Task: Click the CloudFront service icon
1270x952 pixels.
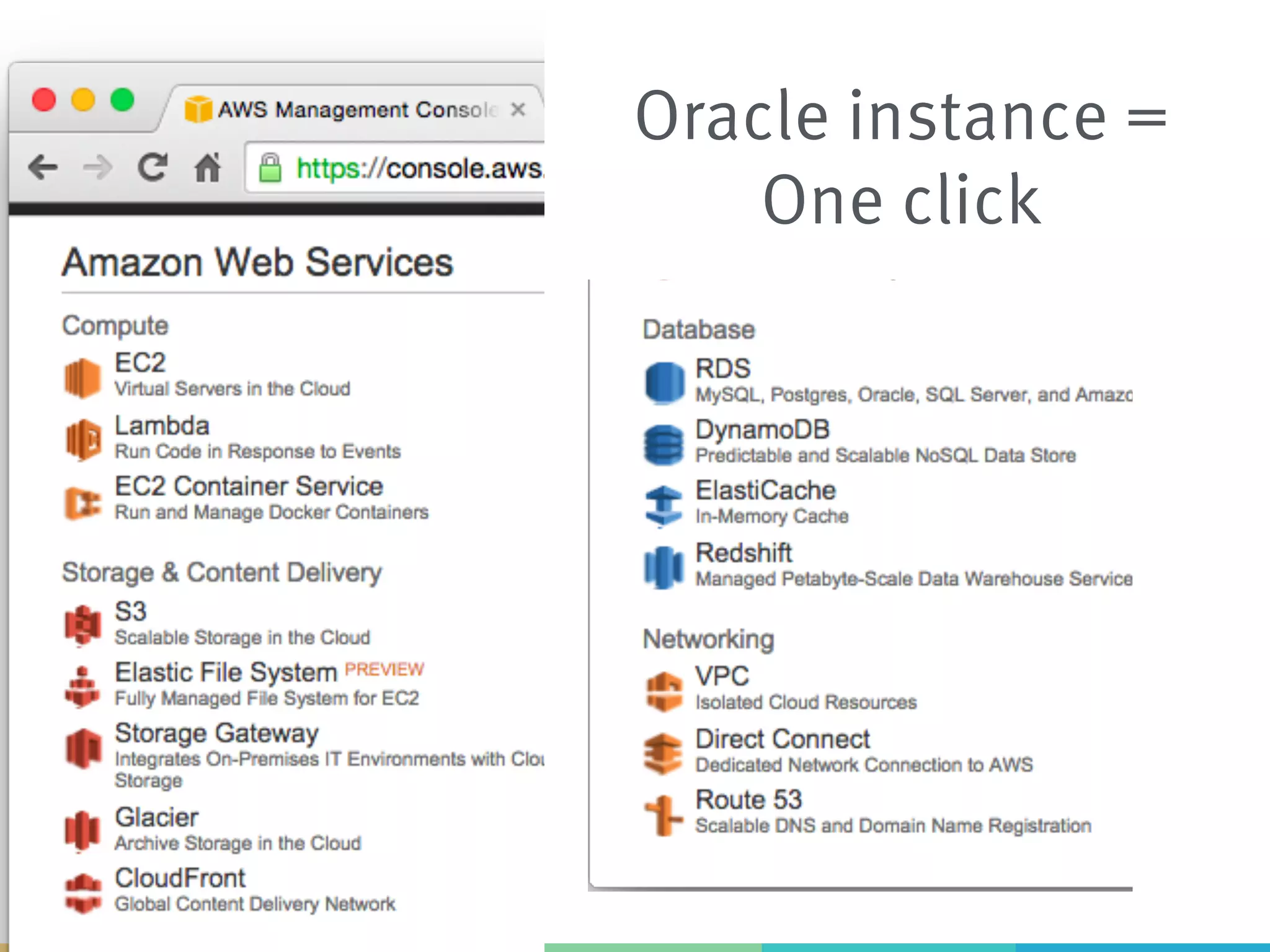Action: pyautogui.click(x=83, y=893)
